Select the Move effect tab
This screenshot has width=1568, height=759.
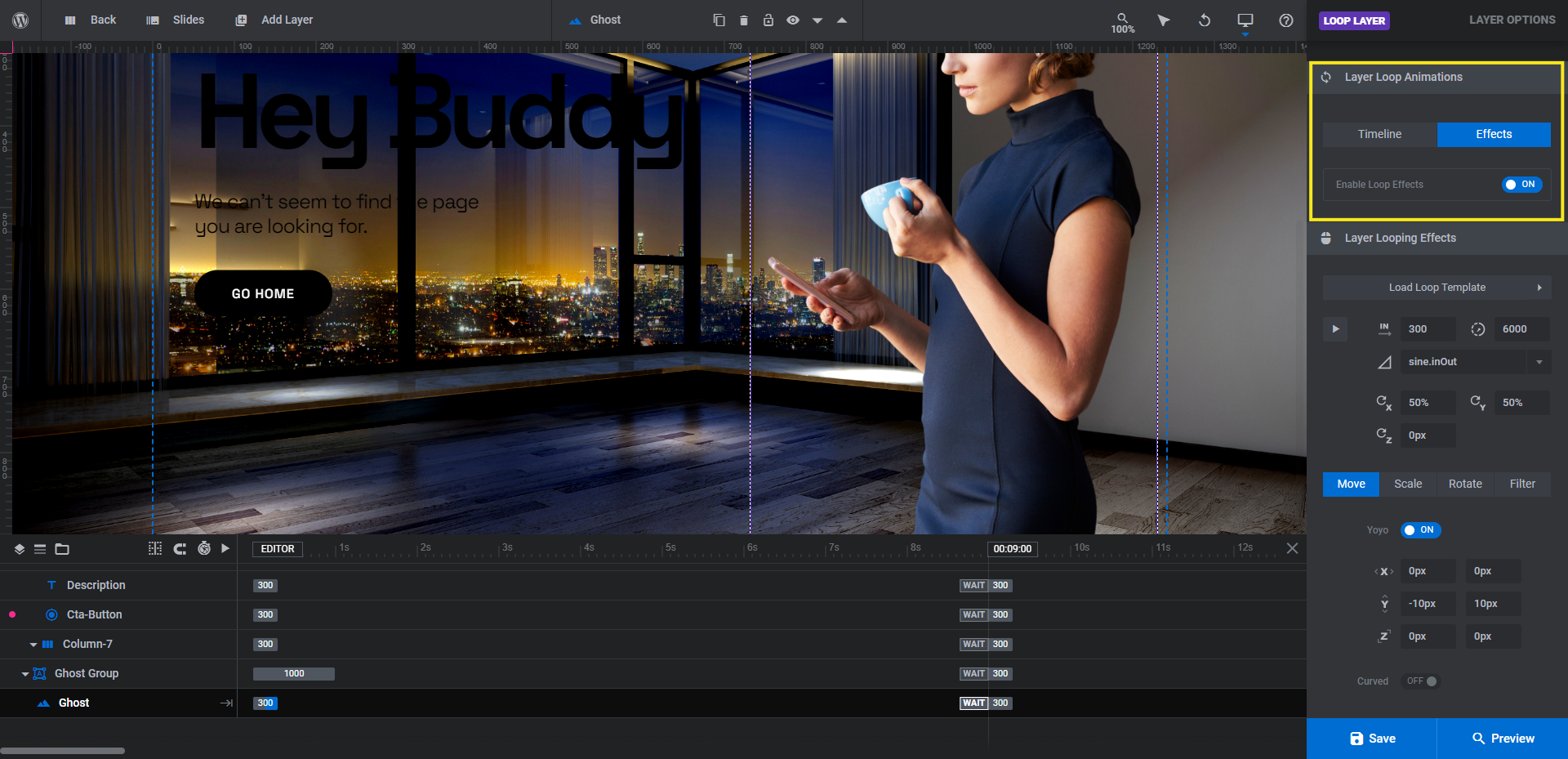[1351, 484]
